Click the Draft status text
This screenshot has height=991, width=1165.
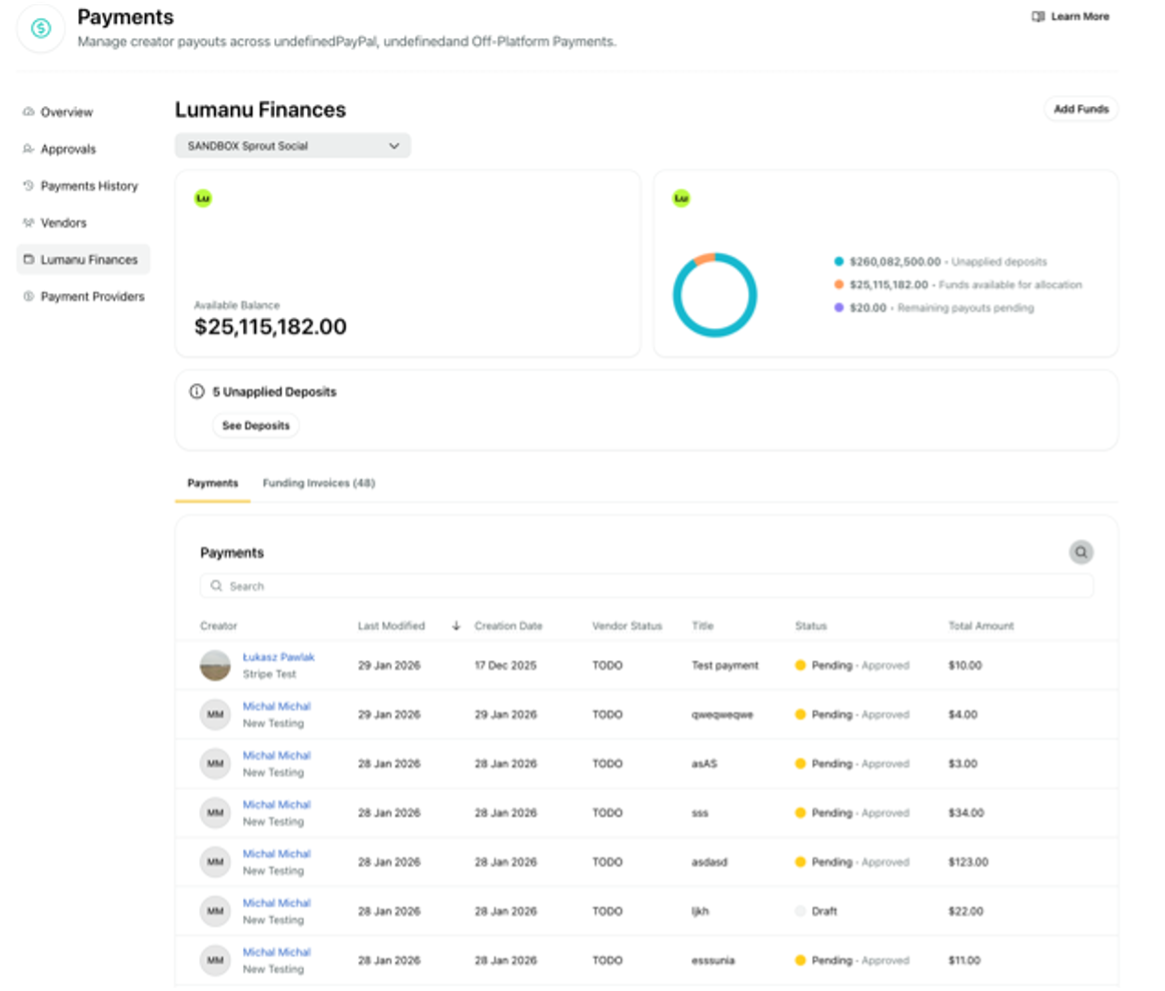coord(824,911)
